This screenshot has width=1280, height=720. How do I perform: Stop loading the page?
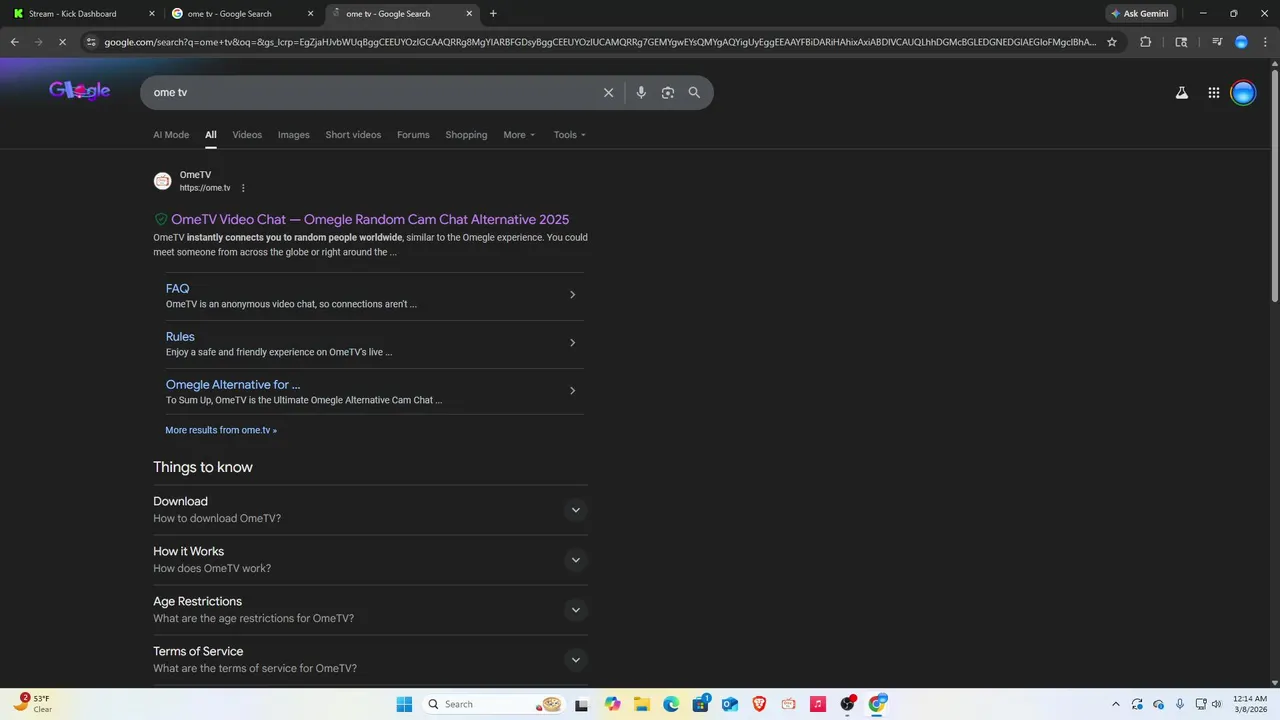62,42
